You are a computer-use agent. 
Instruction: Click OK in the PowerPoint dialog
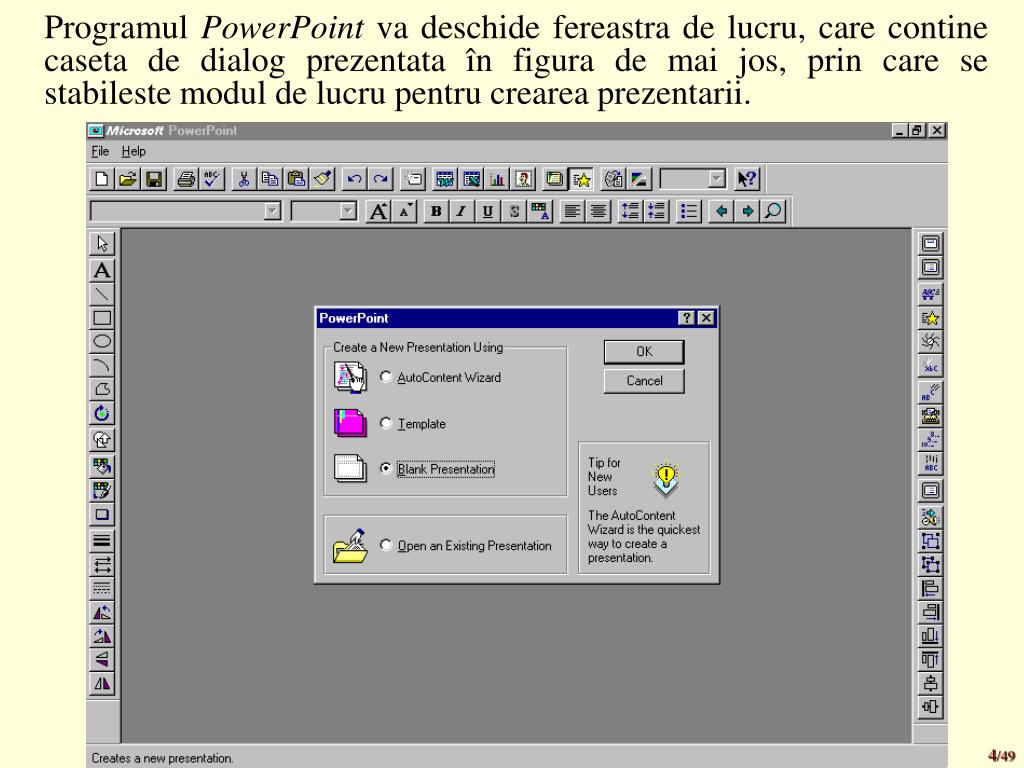pos(644,351)
